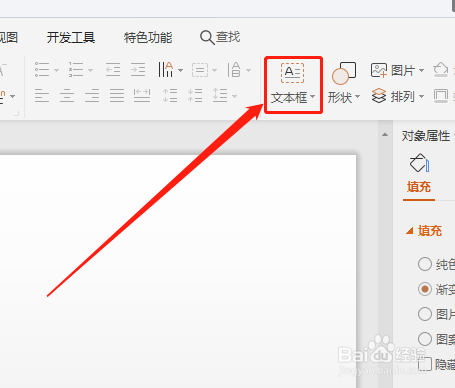Click the shape fill bucket icon in ribbon
Viewport: 455px width, 388px height.
(440, 70)
